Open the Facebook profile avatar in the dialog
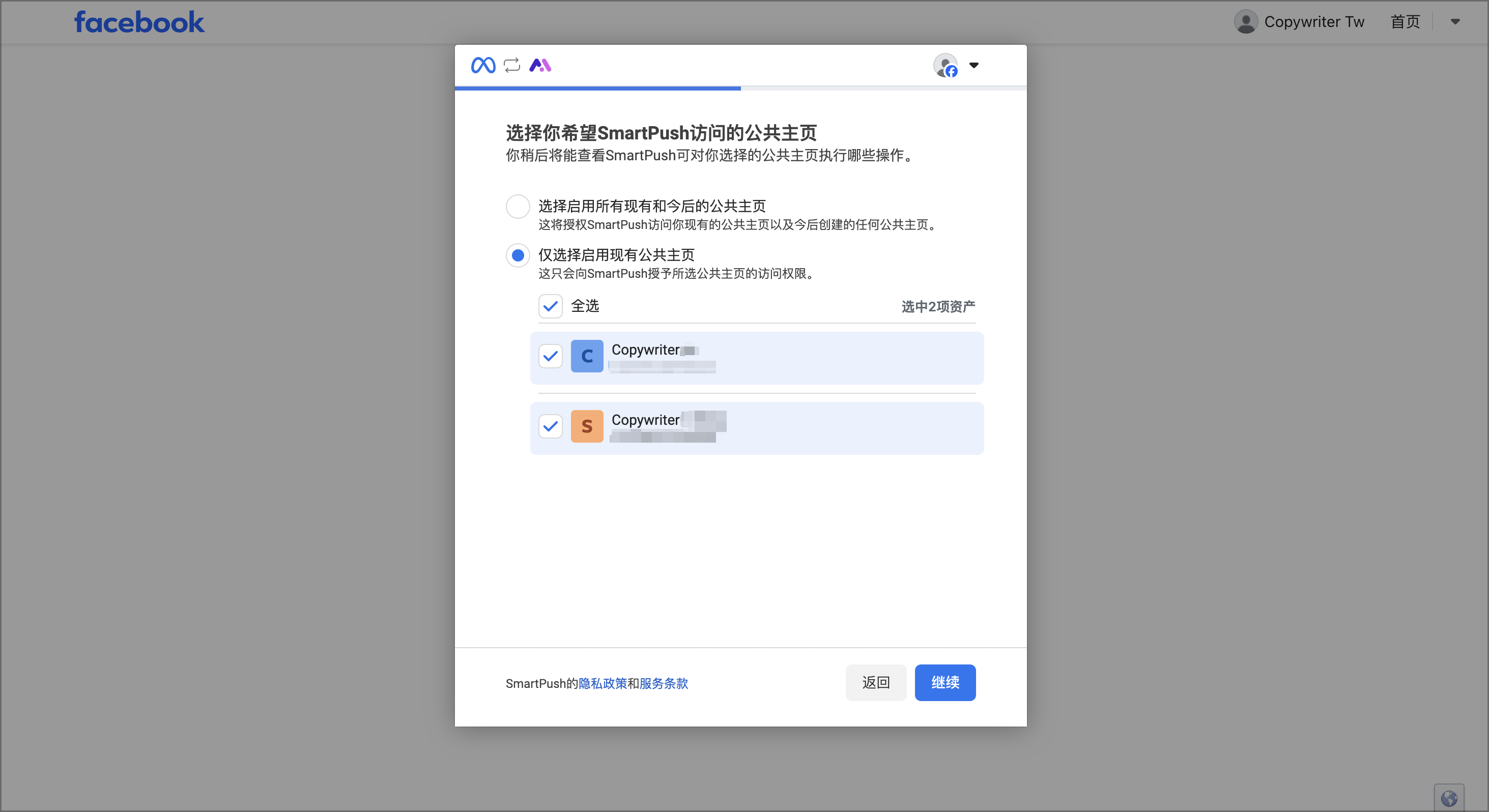Screen dimensions: 1489x812 (945, 65)
